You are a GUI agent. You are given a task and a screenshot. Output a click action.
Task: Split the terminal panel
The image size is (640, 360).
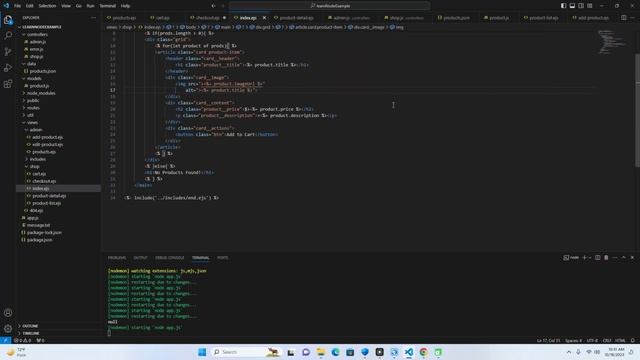[598, 258]
